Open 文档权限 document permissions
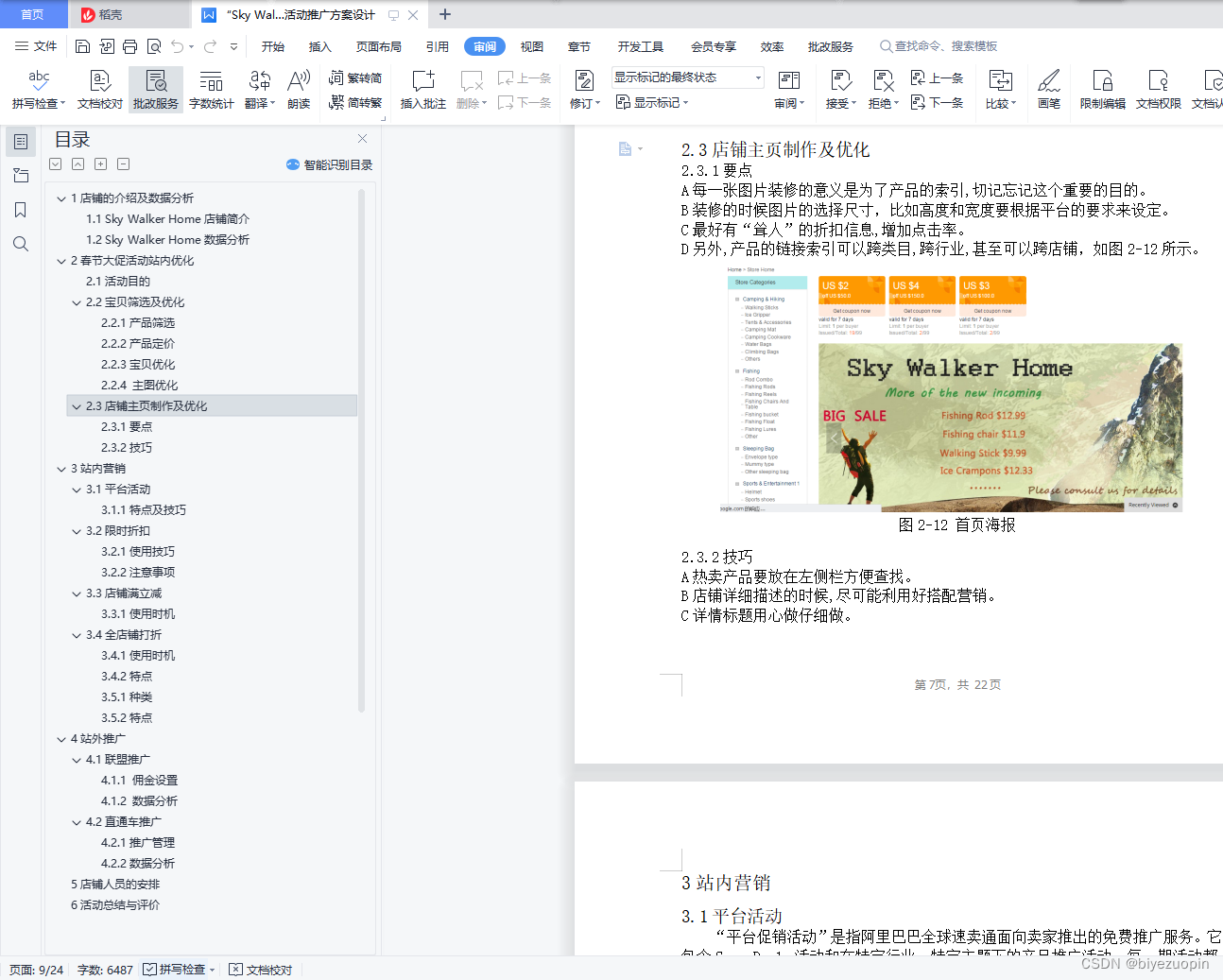1223x980 pixels. (1159, 91)
